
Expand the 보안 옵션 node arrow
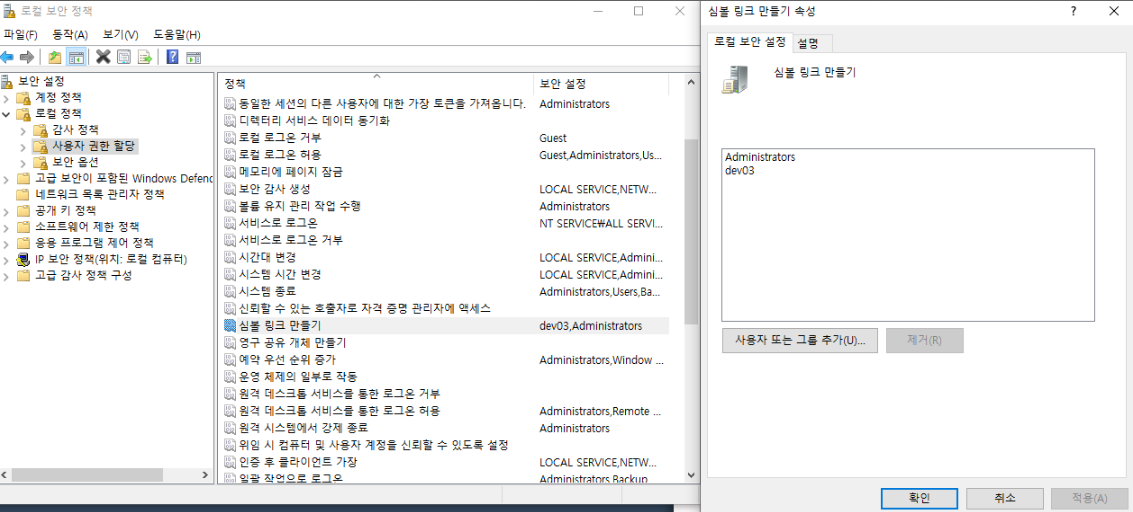[23, 162]
